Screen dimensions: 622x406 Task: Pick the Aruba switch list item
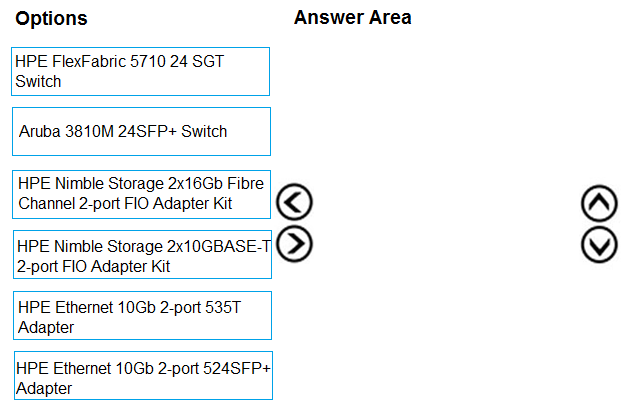pyautogui.click(x=141, y=131)
